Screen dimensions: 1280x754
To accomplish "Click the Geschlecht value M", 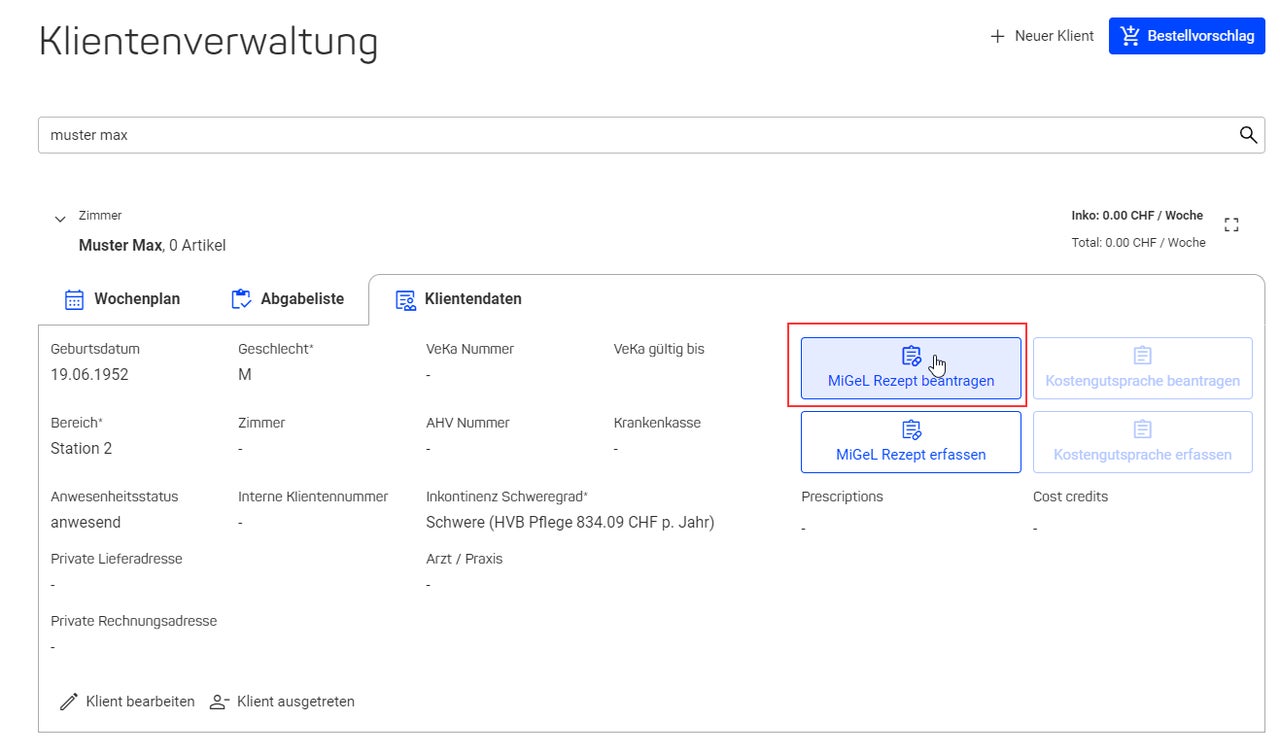I will (245, 375).
